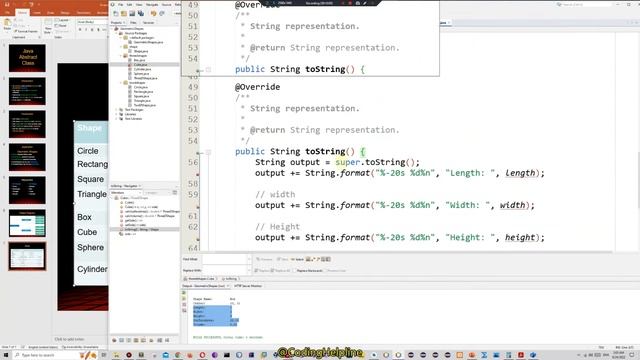Expand the Test Packages node
640x360 pixels.
pyautogui.click(x=117, y=109)
